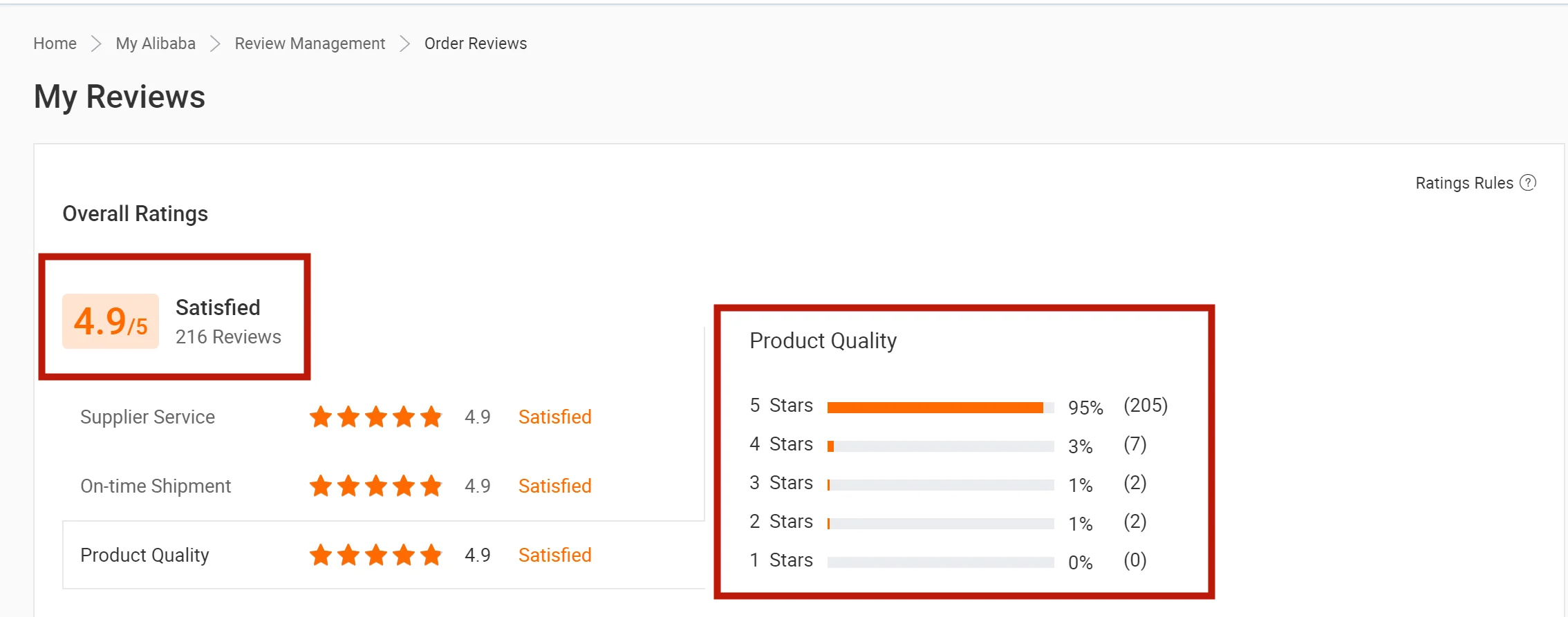This screenshot has height=617, width=1568.
Task: Click the 216 Reviews count text
Action: (228, 336)
